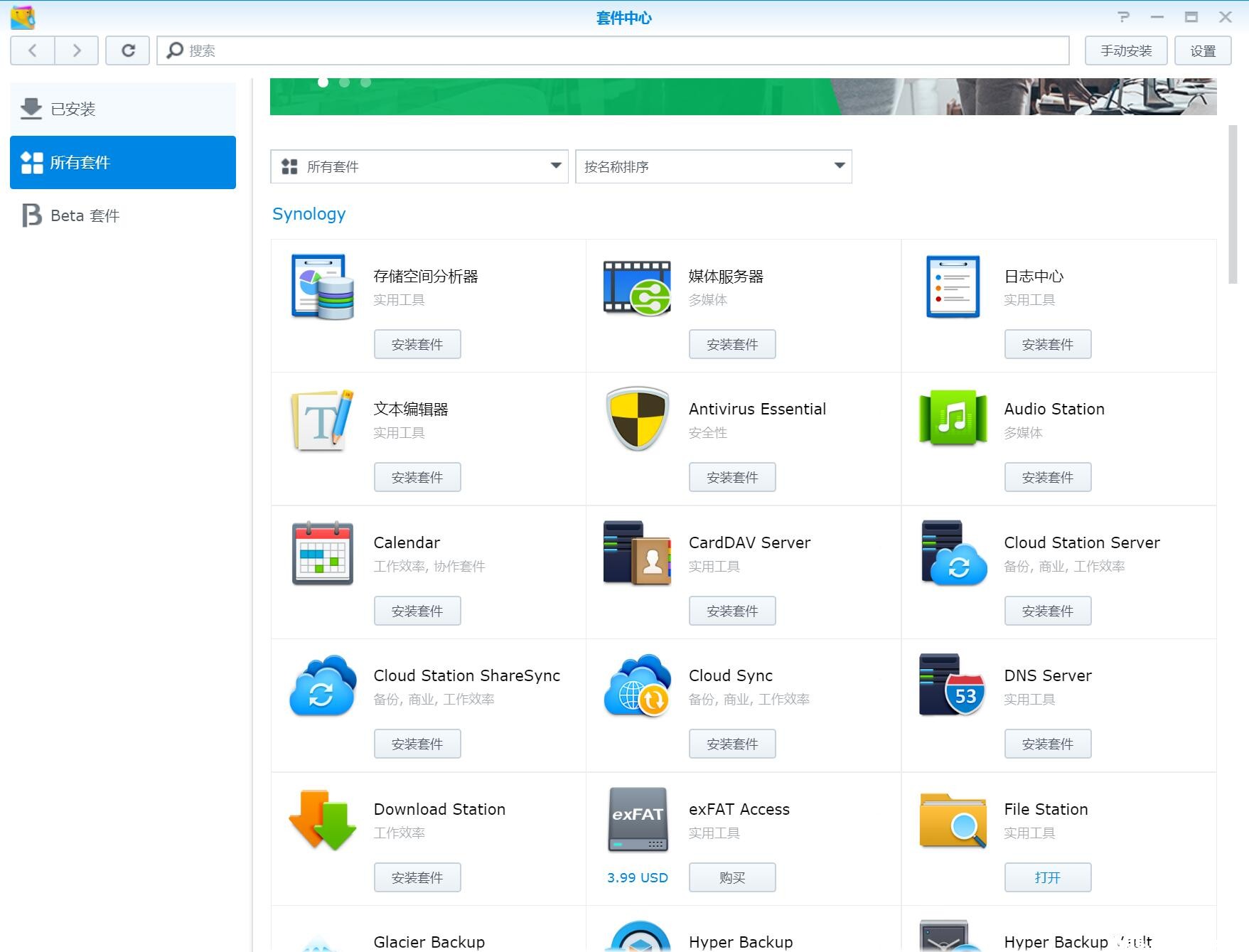Click the Synology section heading
Viewport: 1249px width, 952px height.
pyautogui.click(x=309, y=214)
